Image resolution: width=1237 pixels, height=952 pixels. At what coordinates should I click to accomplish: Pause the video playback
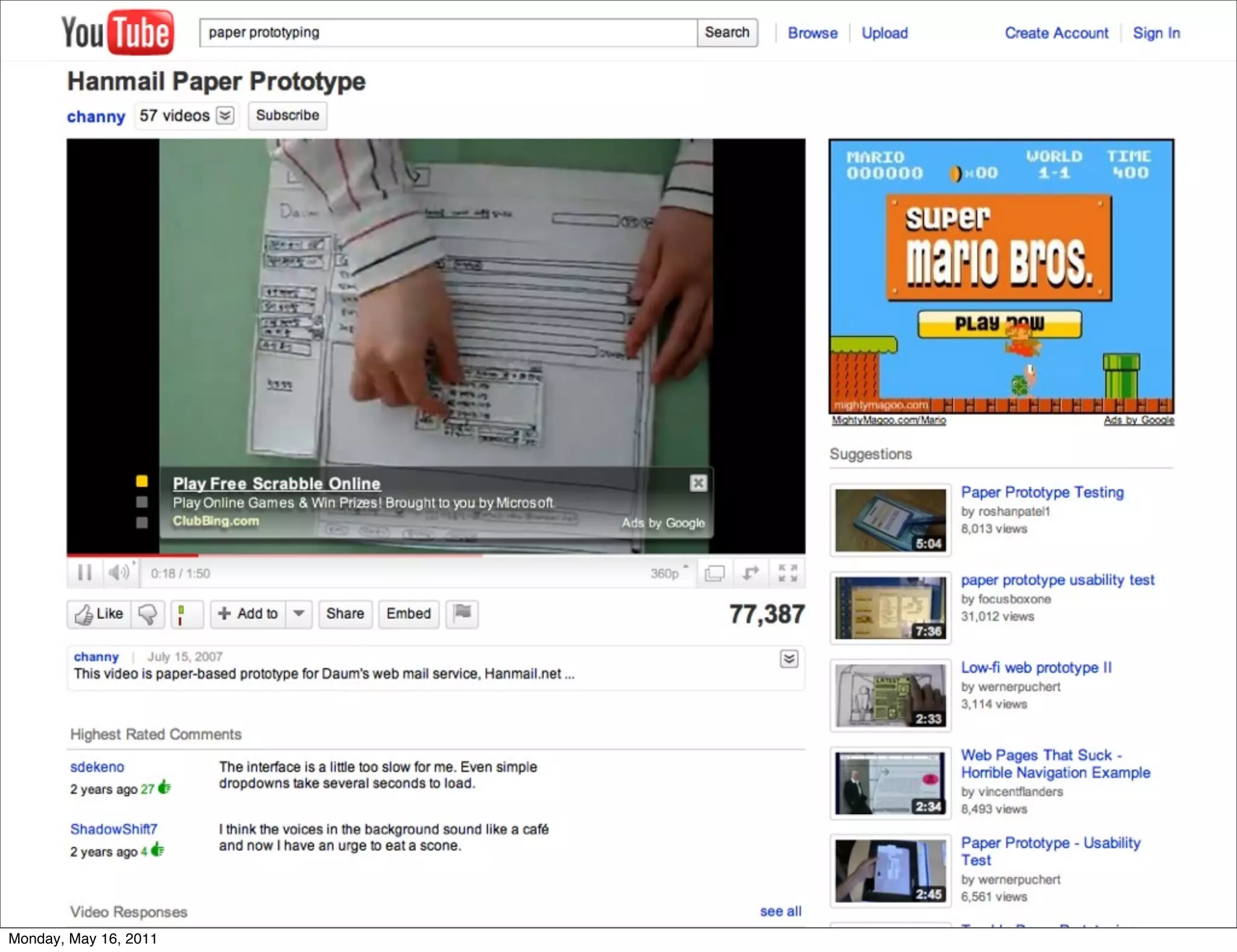pyautogui.click(x=85, y=572)
